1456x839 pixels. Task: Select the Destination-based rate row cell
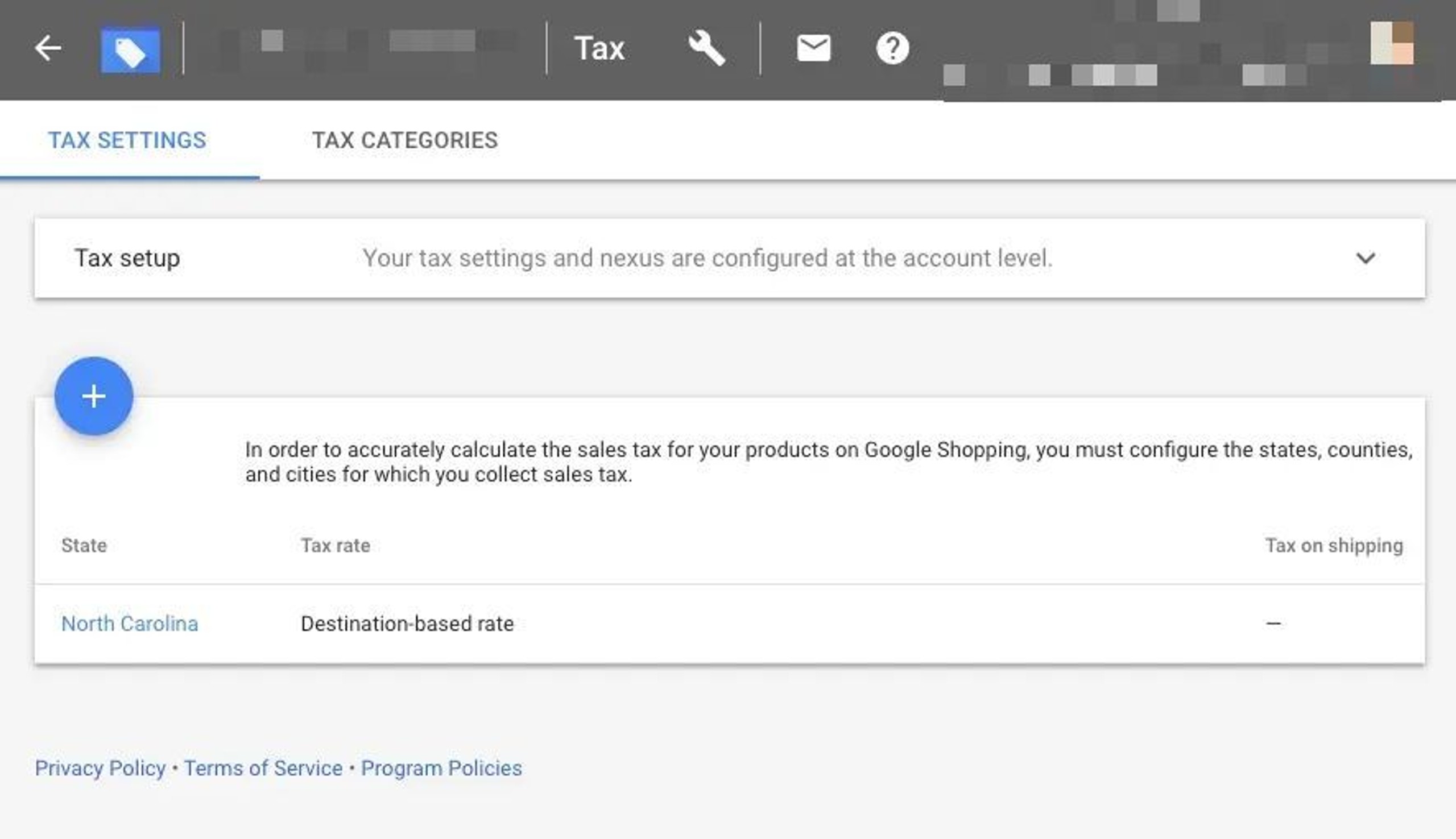pos(407,624)
